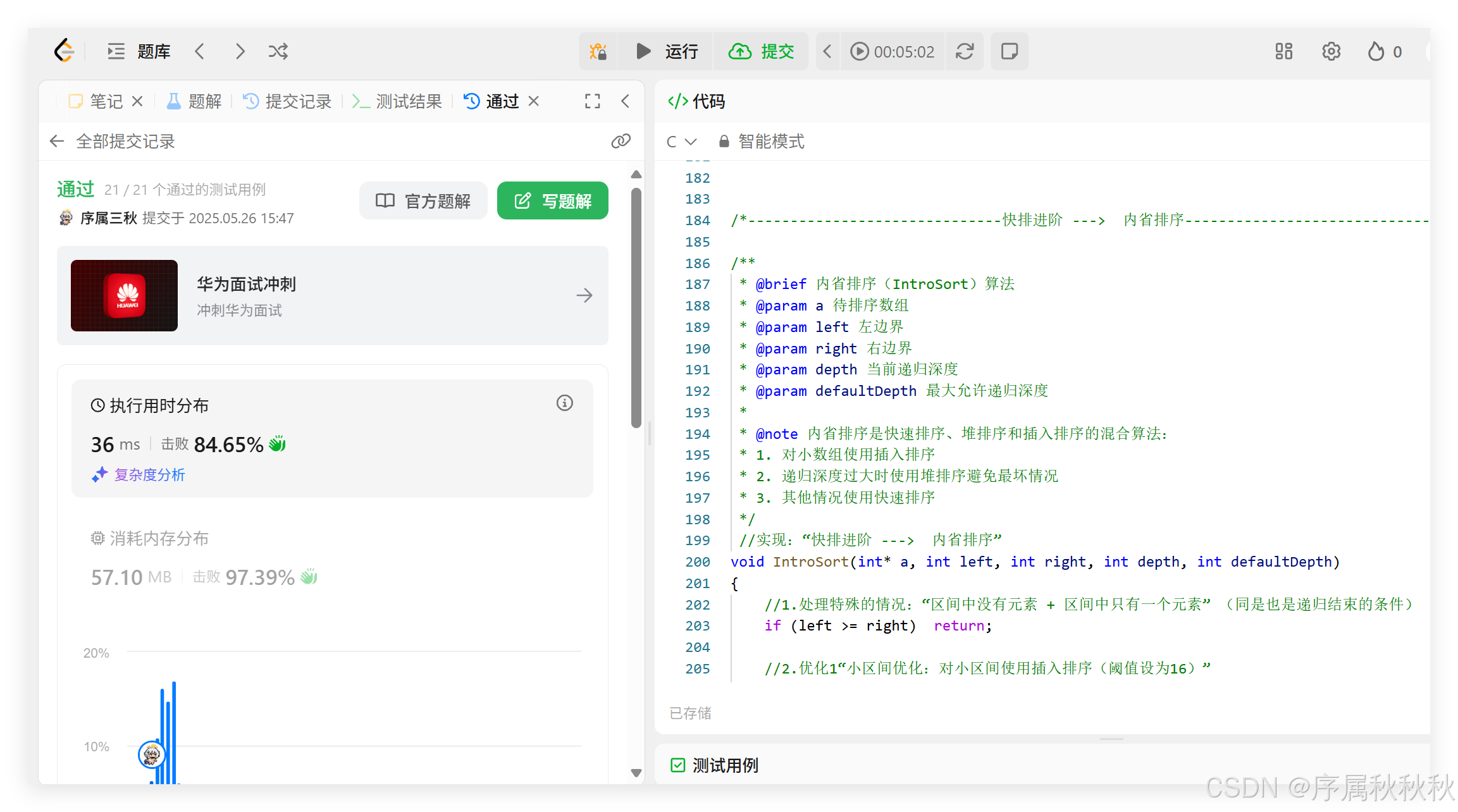
Task: Open the C language dropdown
Action: click(681, 141)
